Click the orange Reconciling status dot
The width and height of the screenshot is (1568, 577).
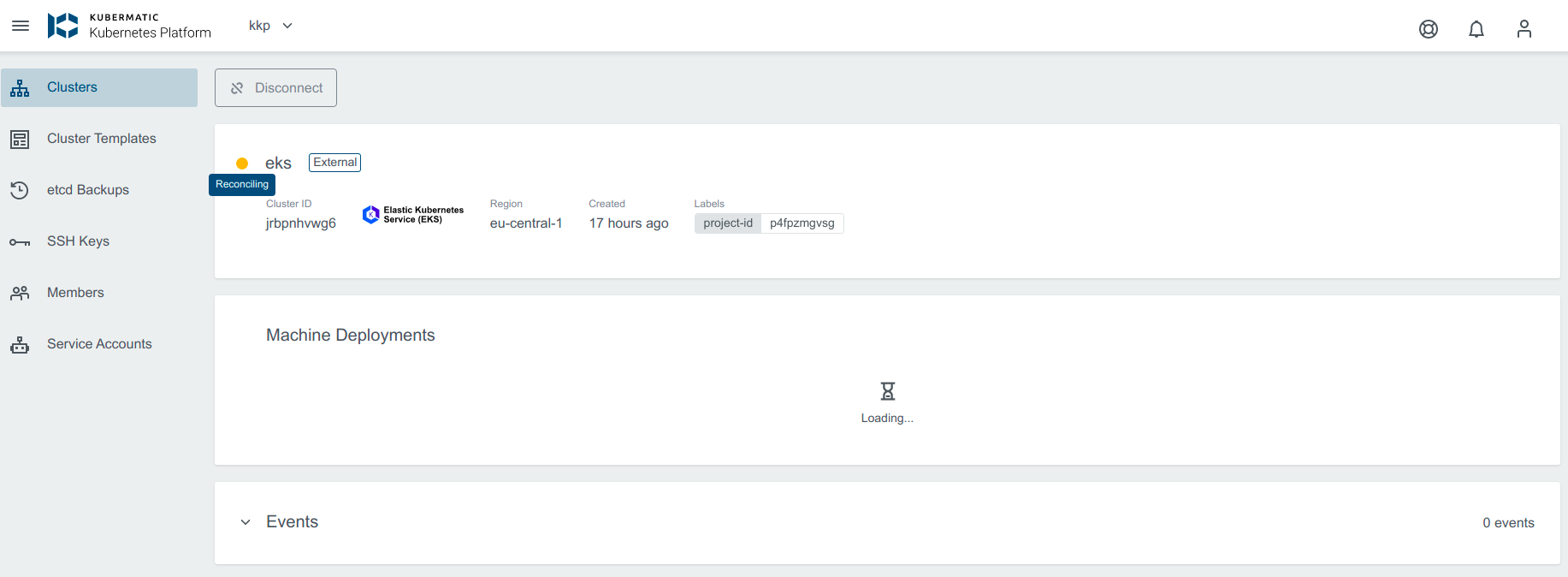coord(242,164)
